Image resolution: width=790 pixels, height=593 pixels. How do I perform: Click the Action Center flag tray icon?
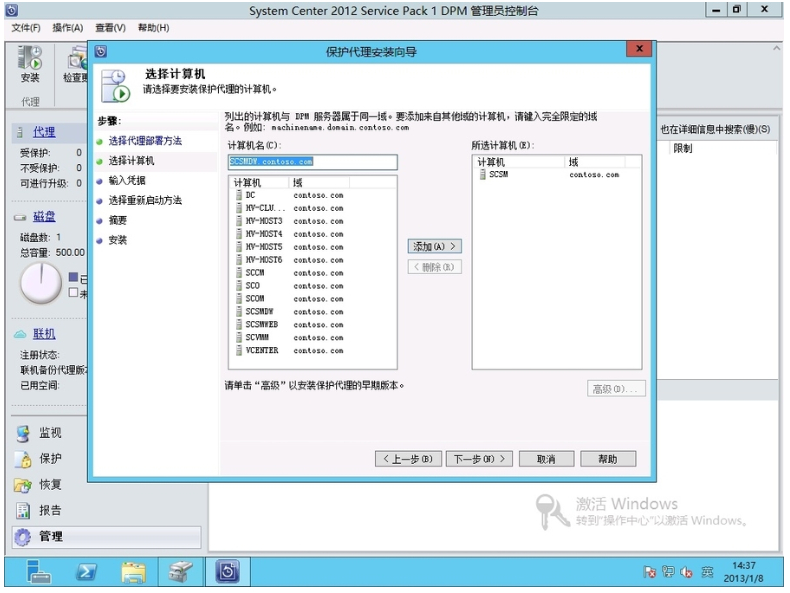coord(649,572)
